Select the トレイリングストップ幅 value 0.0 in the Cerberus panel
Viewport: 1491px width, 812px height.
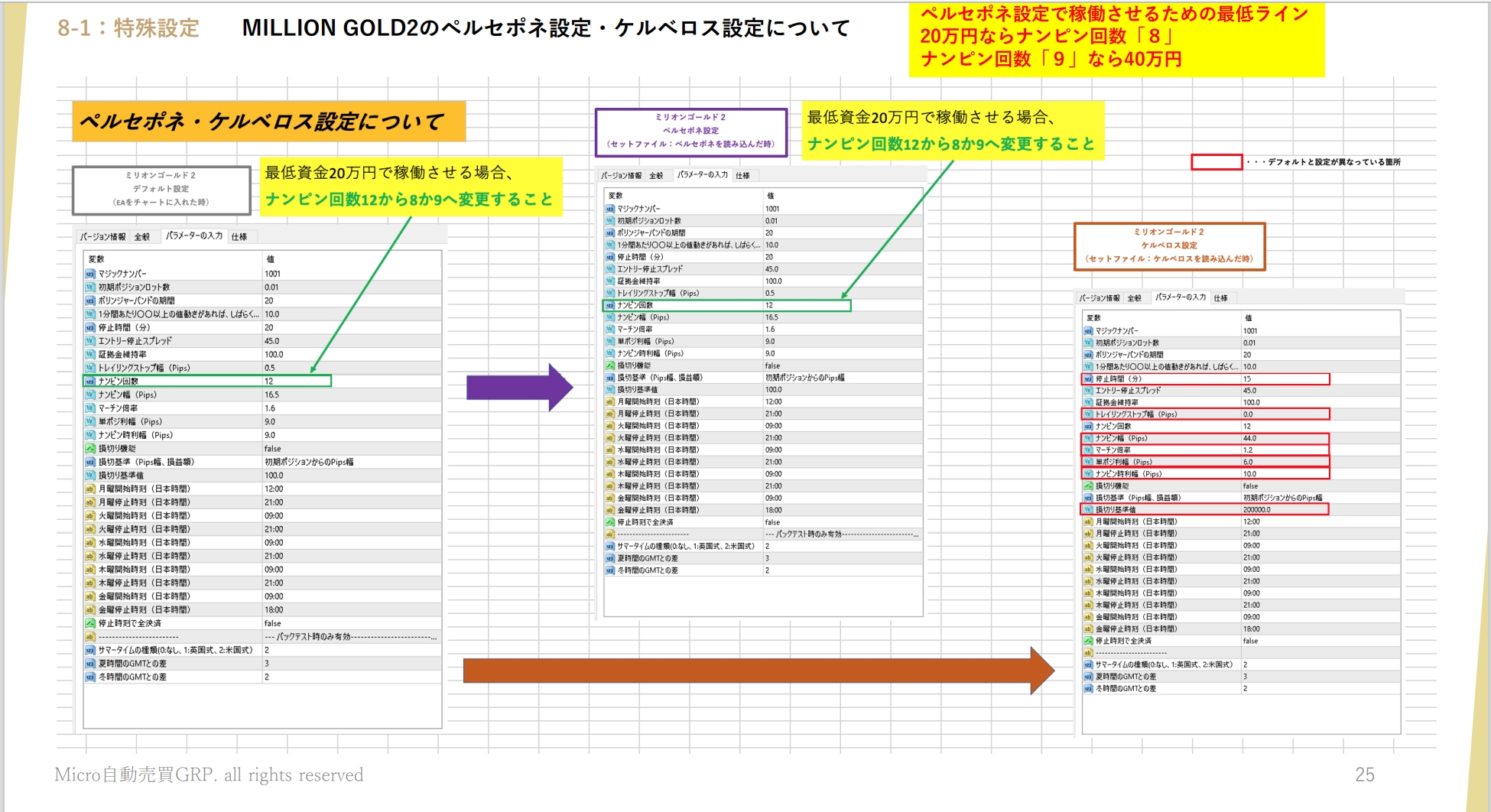click(1248, 414)
